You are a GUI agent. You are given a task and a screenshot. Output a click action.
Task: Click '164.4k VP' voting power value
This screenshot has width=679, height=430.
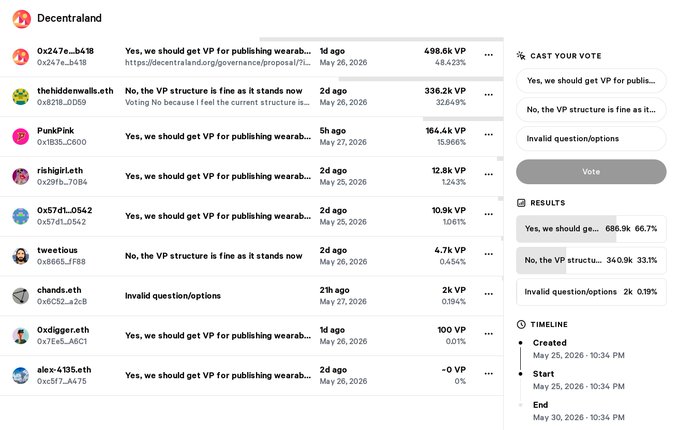point(445,131)
